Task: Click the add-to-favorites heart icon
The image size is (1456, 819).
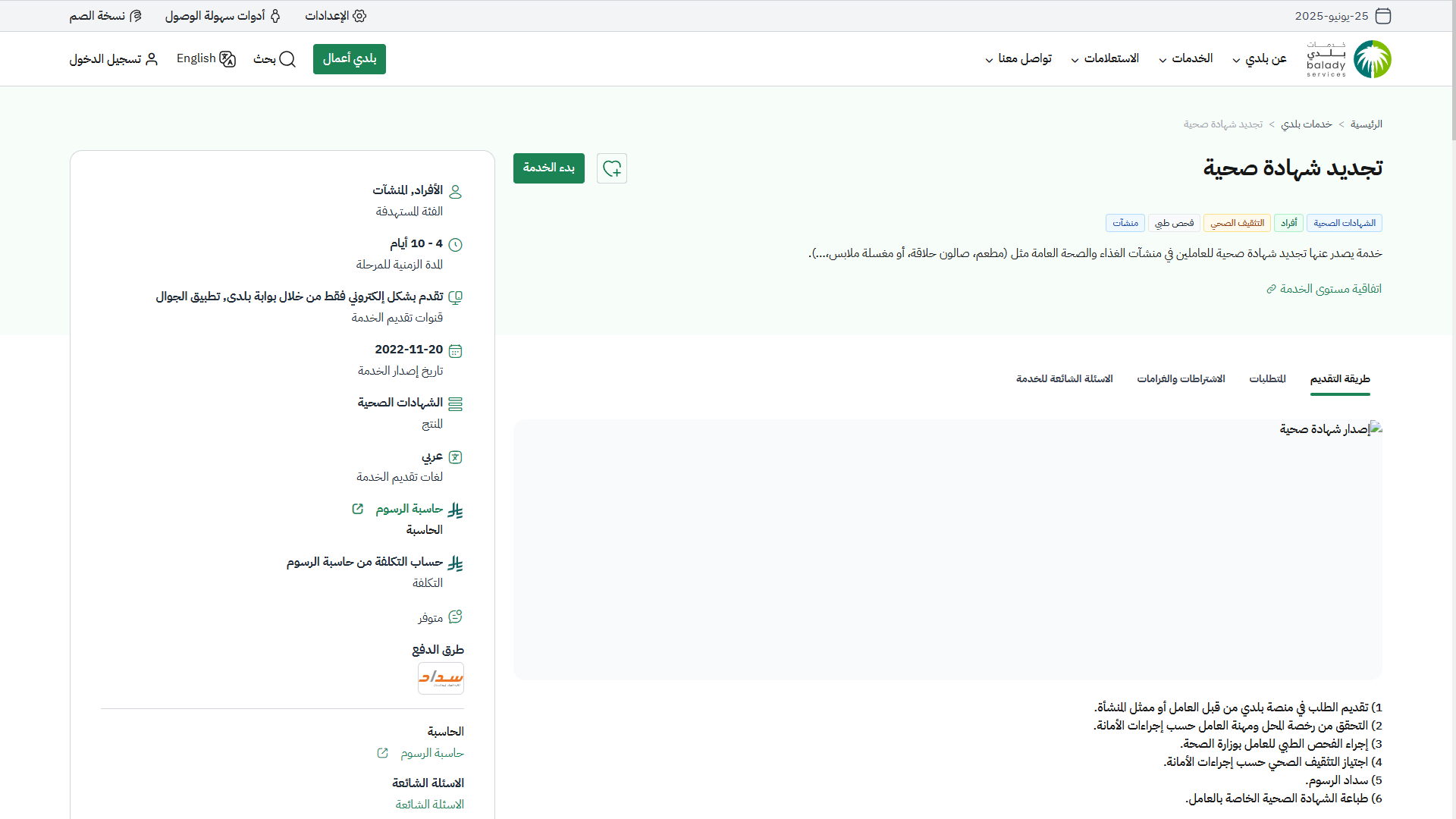Action: point(611,168)
